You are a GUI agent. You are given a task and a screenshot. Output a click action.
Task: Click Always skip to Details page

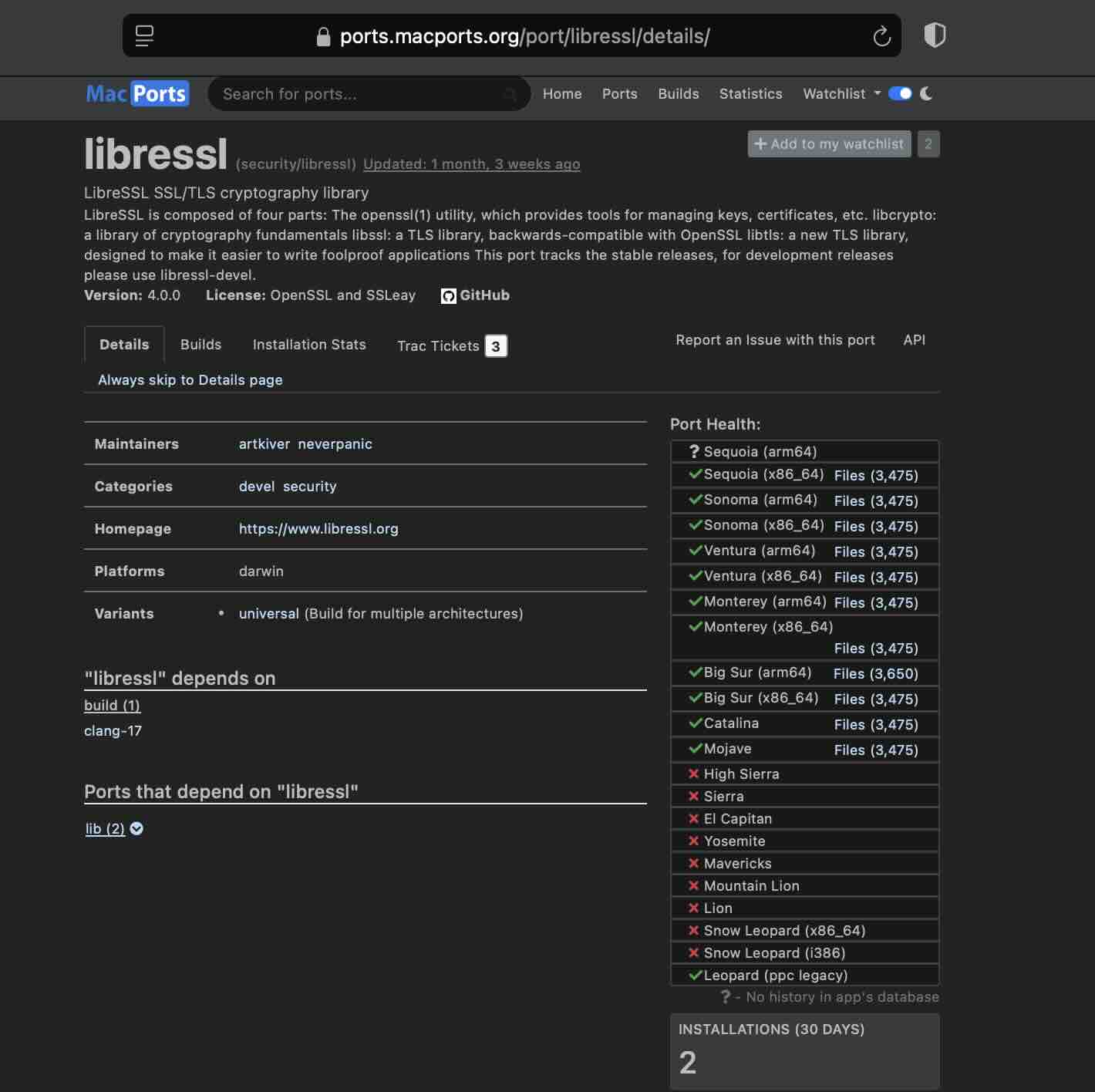point(190,380)
